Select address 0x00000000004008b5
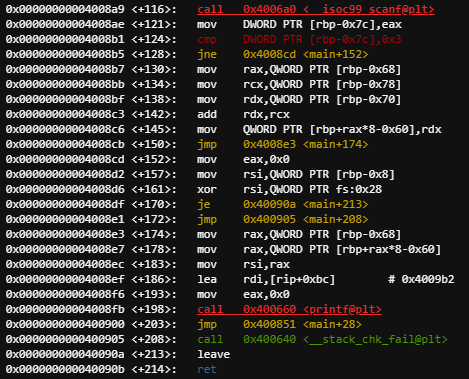 click(x=65, y=54)
